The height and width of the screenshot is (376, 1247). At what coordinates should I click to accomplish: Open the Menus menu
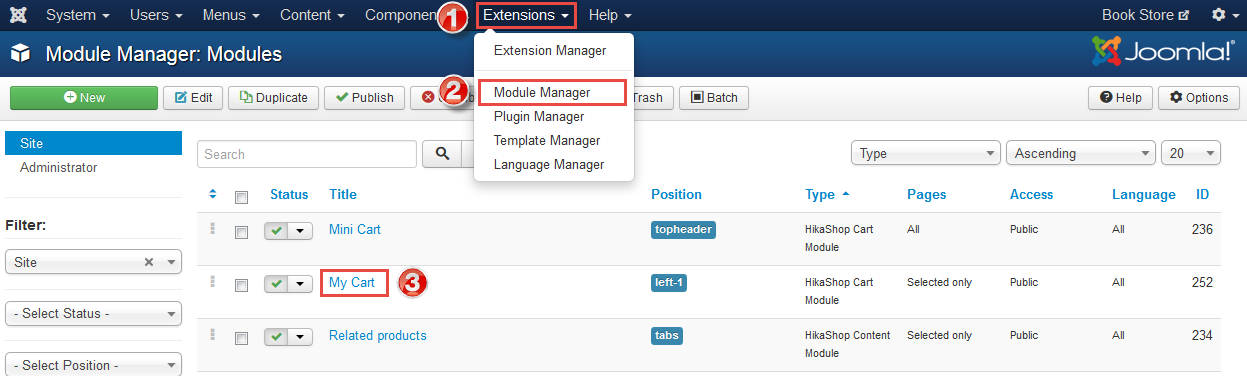coord(230,15)
